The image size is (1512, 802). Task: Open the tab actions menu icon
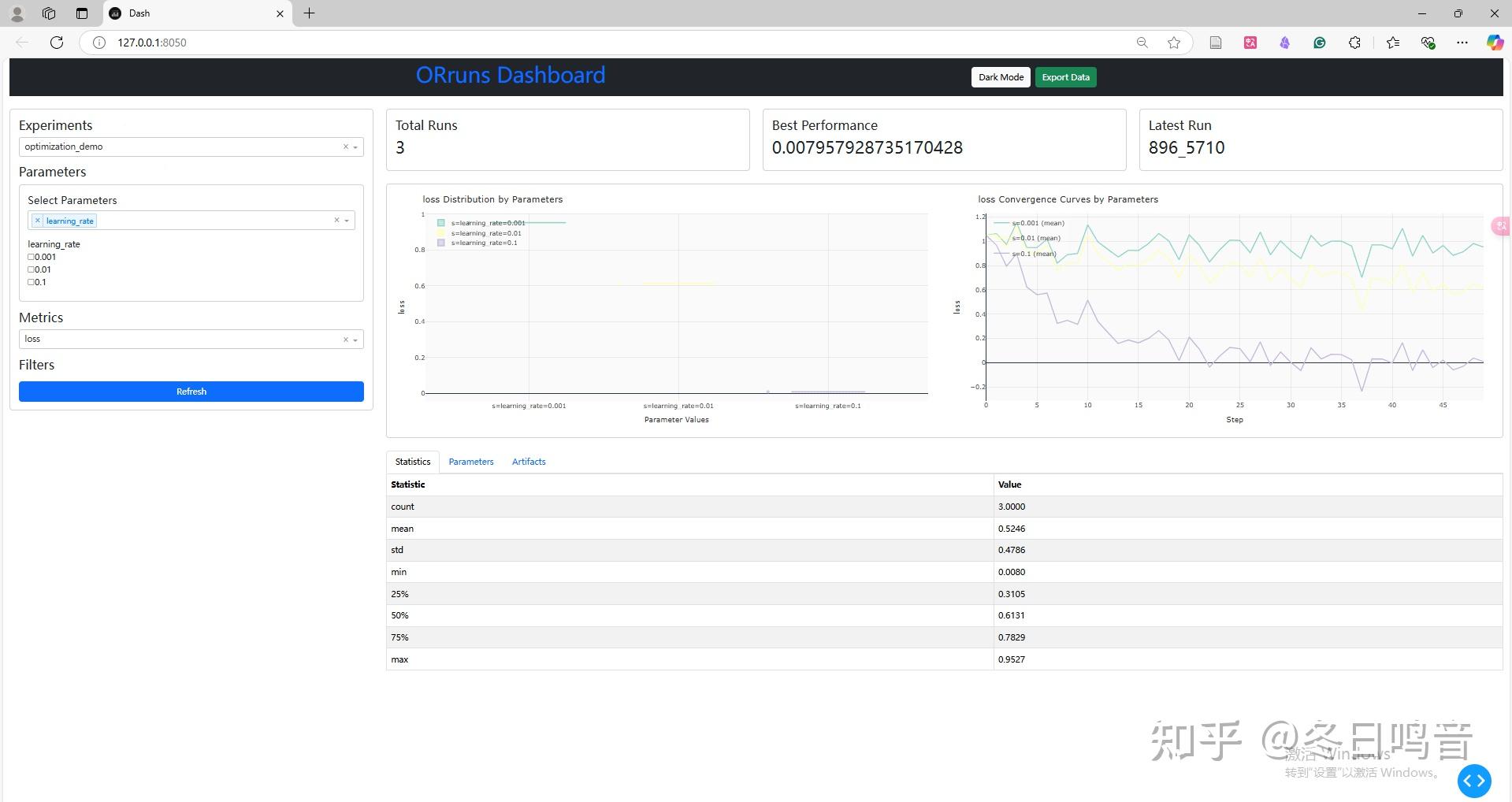82,13
